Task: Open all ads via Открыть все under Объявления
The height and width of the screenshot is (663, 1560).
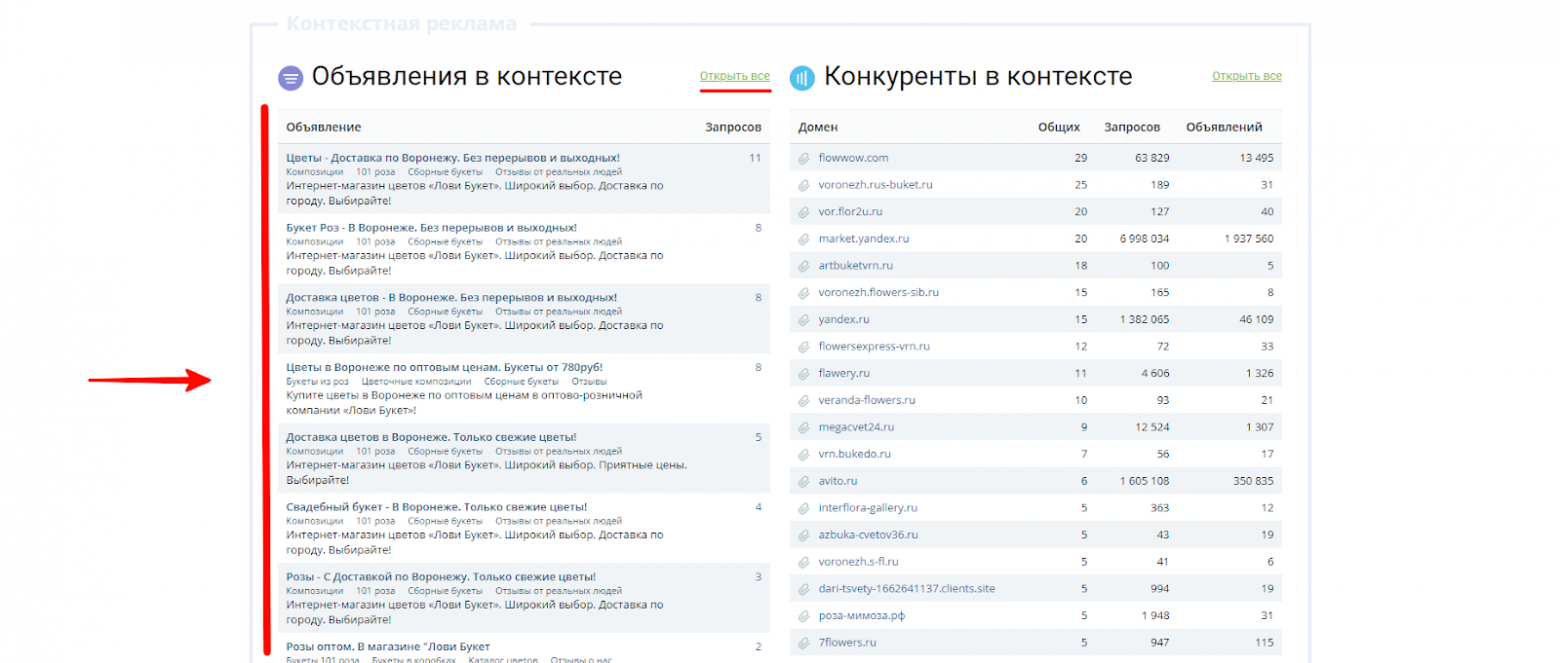Action: pyautogui.click(x=735, y=76)
